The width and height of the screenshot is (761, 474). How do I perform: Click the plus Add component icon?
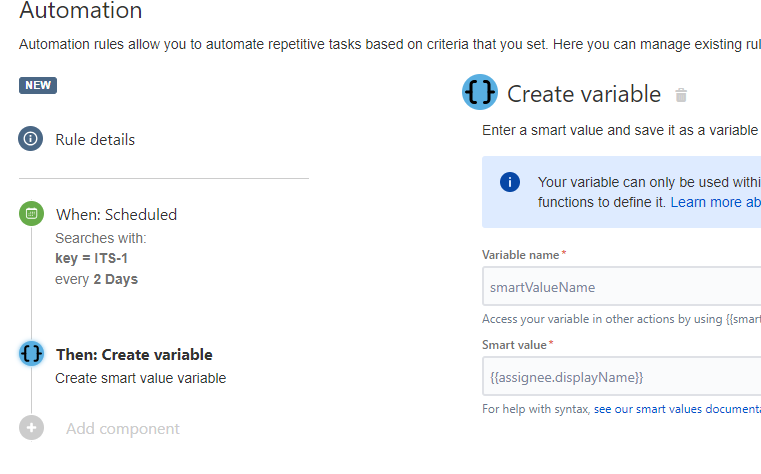coord(32,428)
